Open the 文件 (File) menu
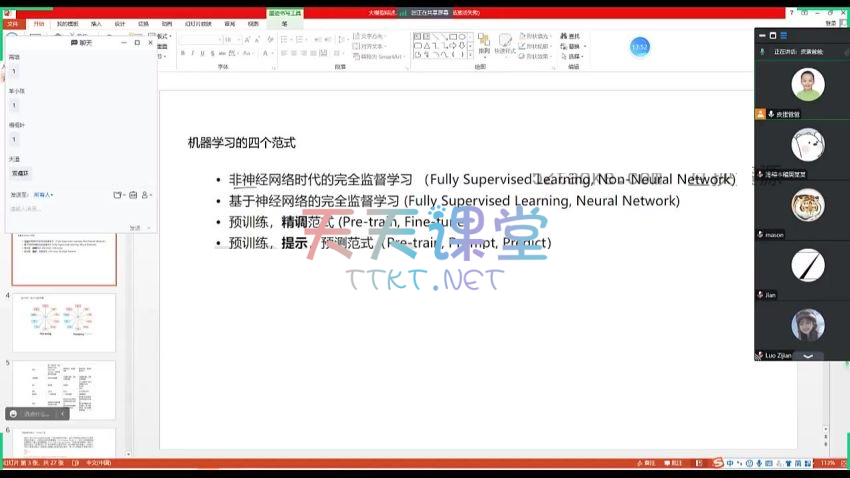 point(12,23)
